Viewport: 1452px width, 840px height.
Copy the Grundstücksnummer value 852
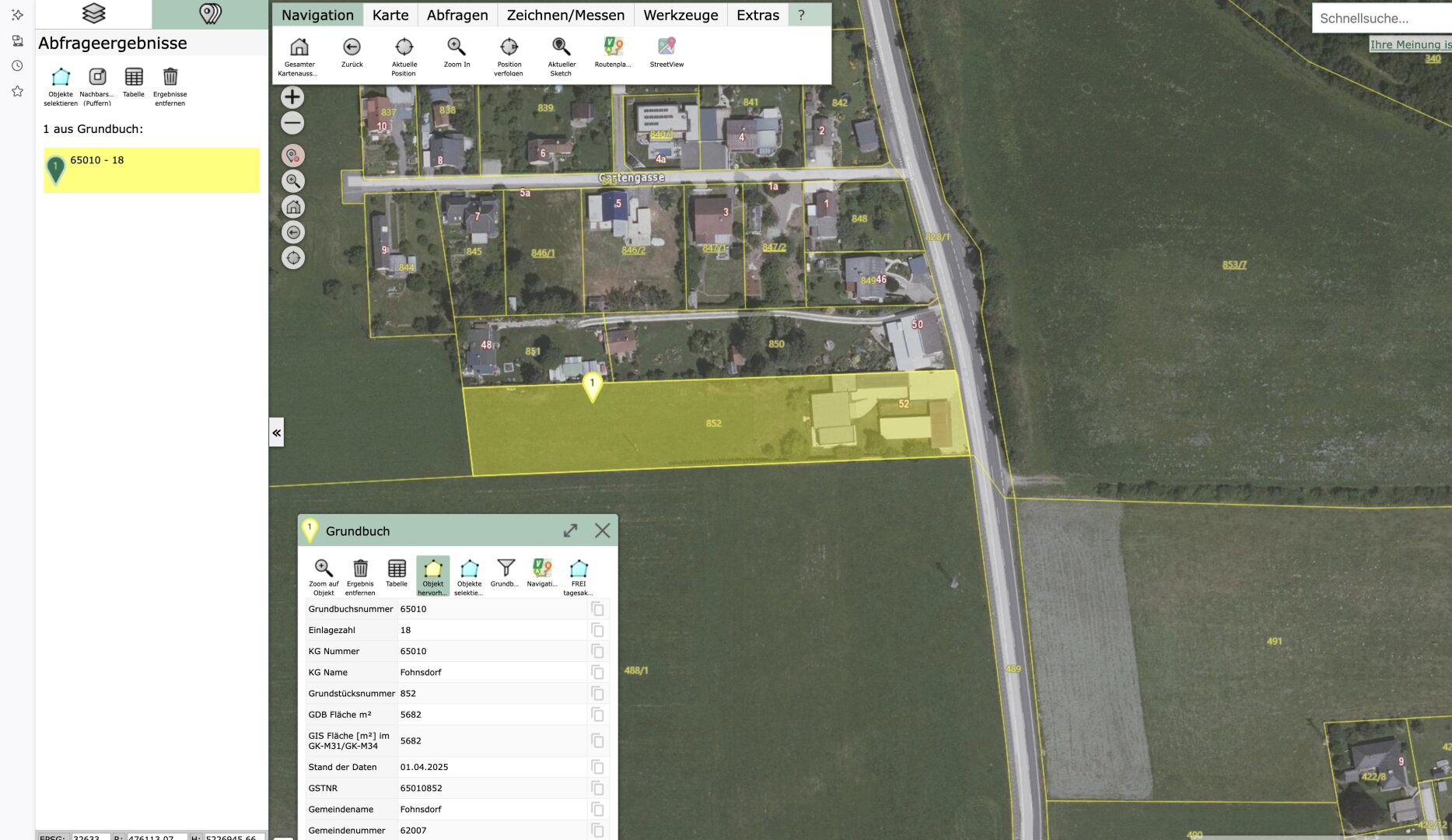coord(597,693)
